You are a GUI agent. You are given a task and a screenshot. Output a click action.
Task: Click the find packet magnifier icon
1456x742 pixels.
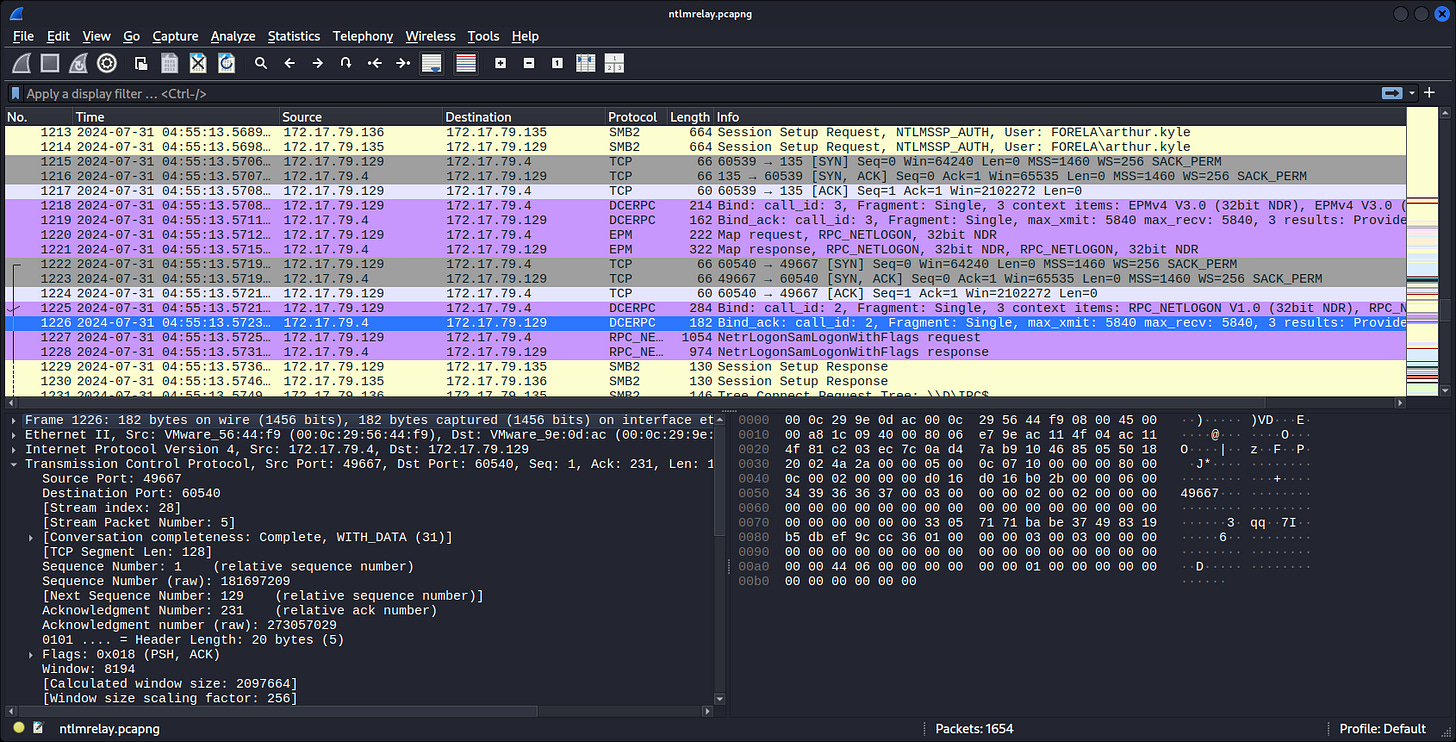261,63
